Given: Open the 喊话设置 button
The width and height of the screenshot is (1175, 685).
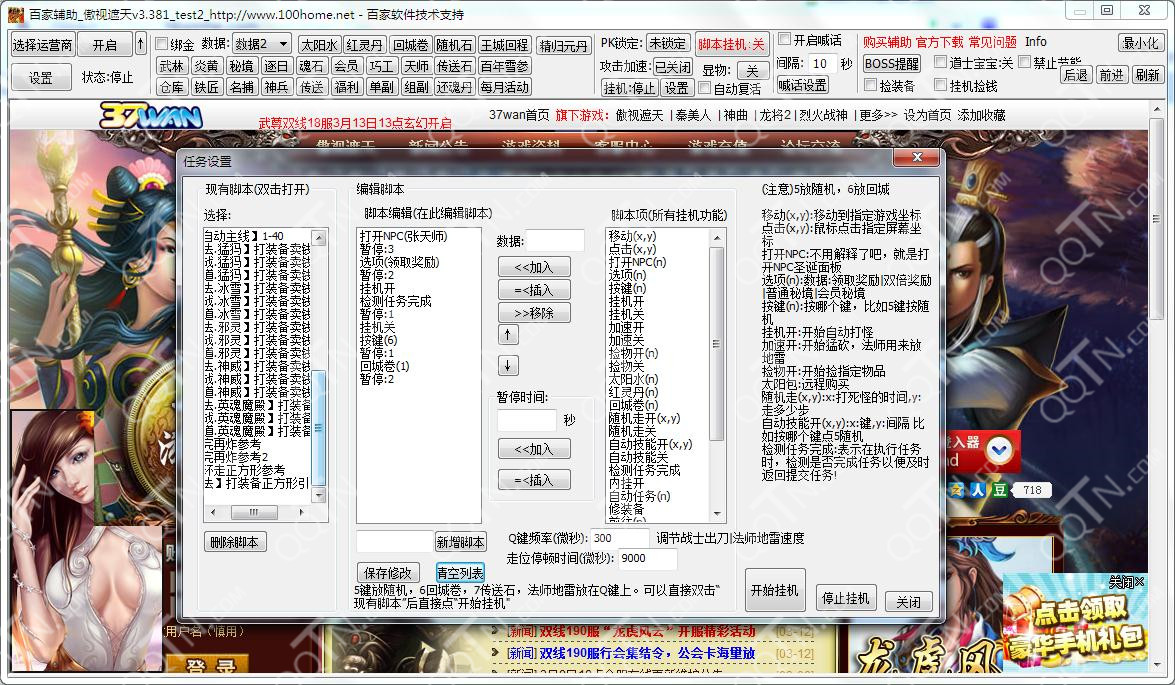Looking at the screenshot, I should click(802, 85).
